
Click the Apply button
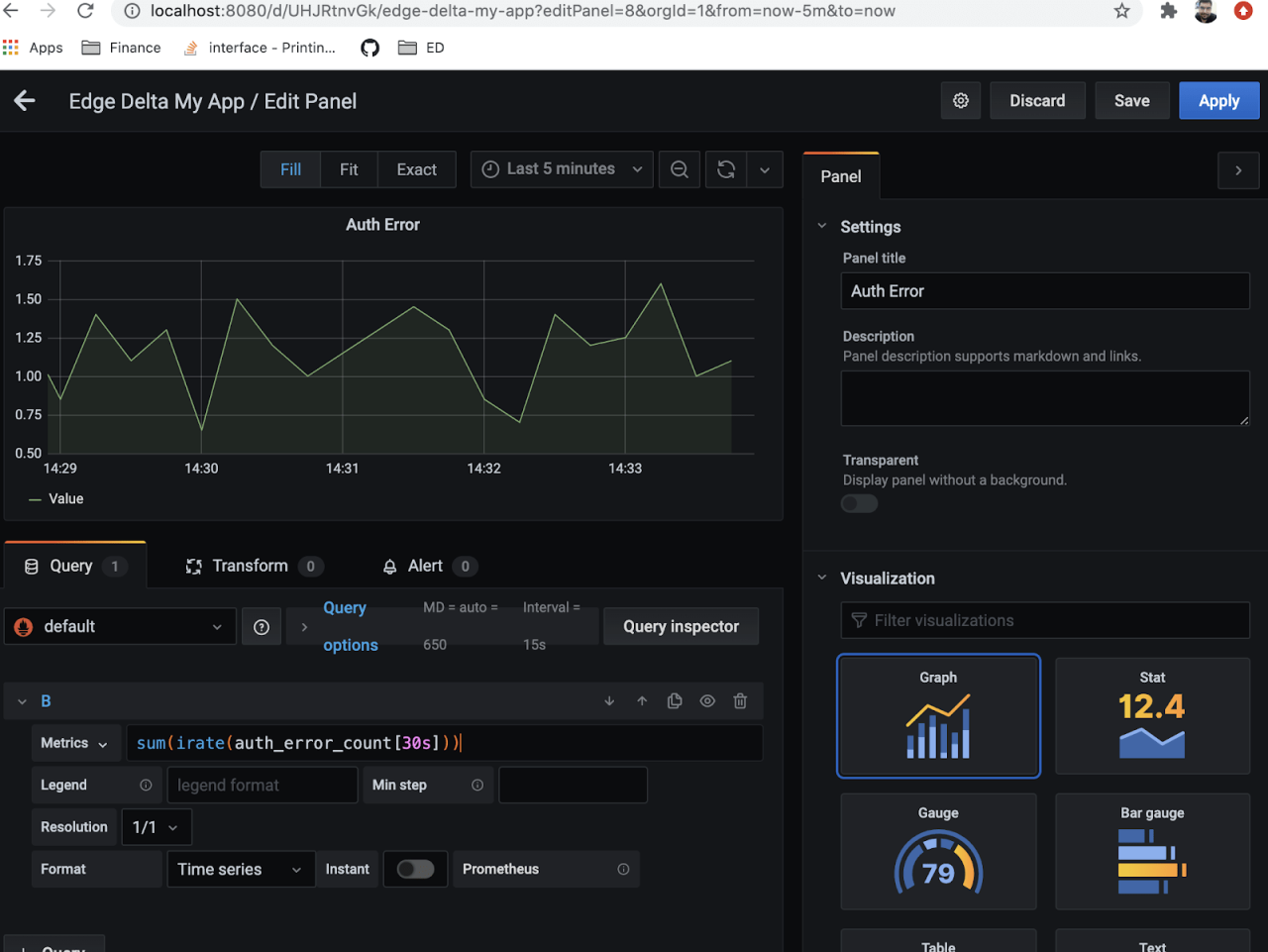[1218, 101]
